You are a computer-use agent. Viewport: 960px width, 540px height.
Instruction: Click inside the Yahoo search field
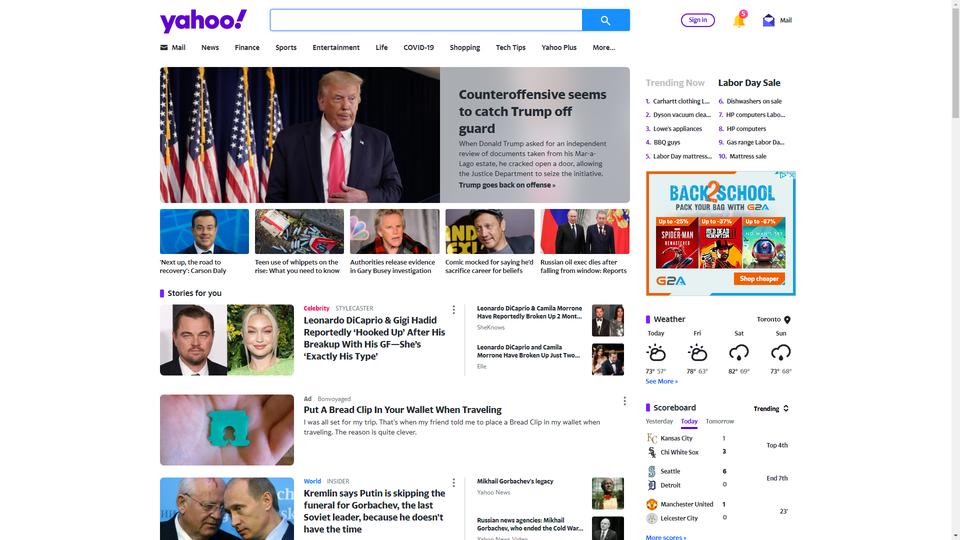tap(426, 20)
